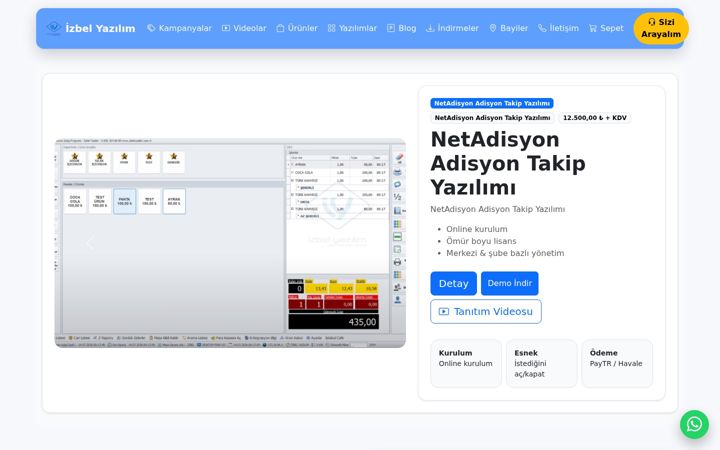This screenshot has width=720, height=450.
Task: Click the Online kurulum bullet text
Action: 477,229
